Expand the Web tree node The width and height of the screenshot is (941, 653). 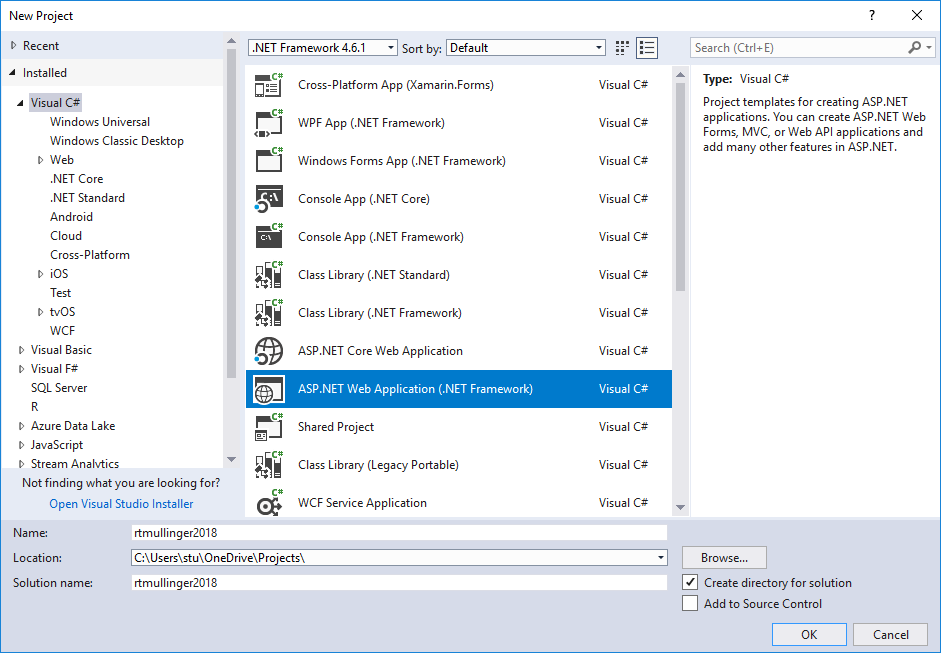(x=40, y=160)
